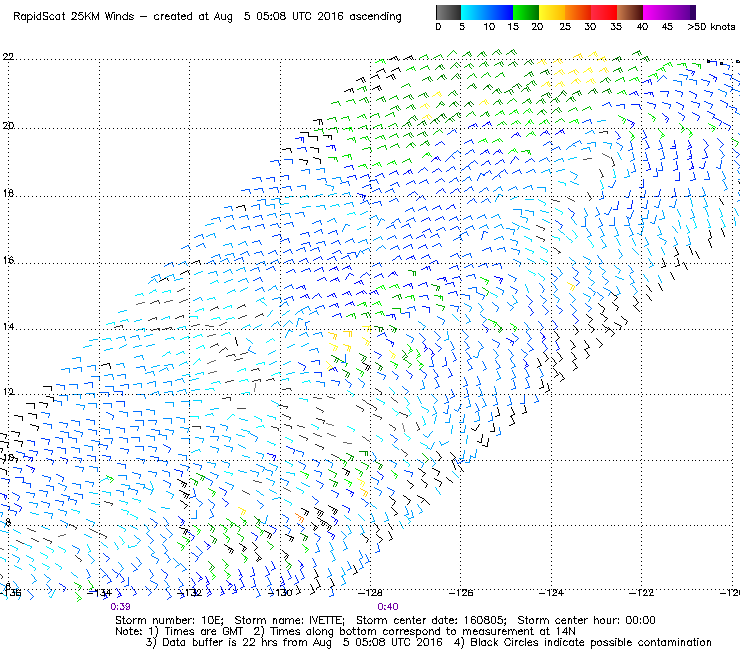
Task: Click the latitude label 20
Action: (x=8, y=126)
